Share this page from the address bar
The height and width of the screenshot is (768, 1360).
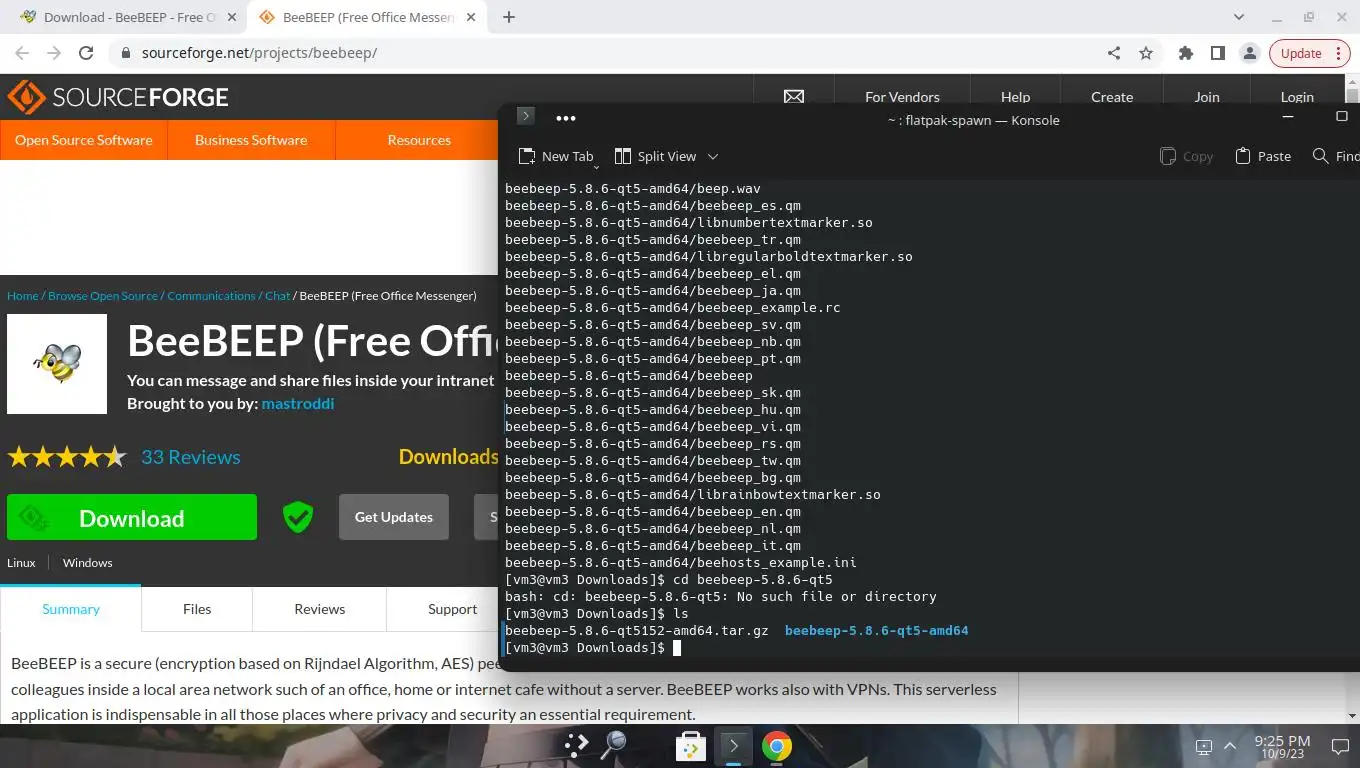pos(1114,53)
